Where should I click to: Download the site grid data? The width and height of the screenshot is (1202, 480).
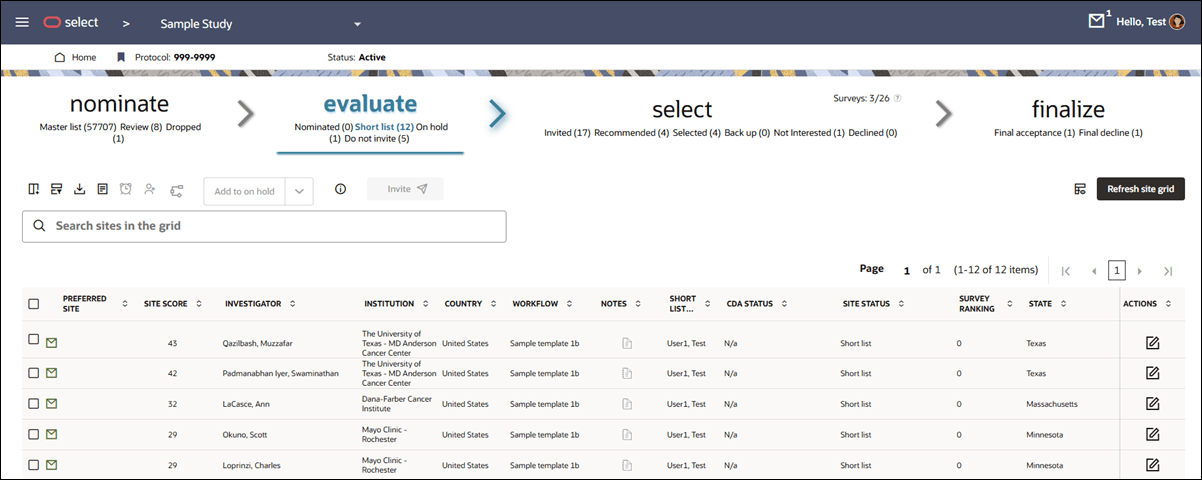click(x=80, y=188)
